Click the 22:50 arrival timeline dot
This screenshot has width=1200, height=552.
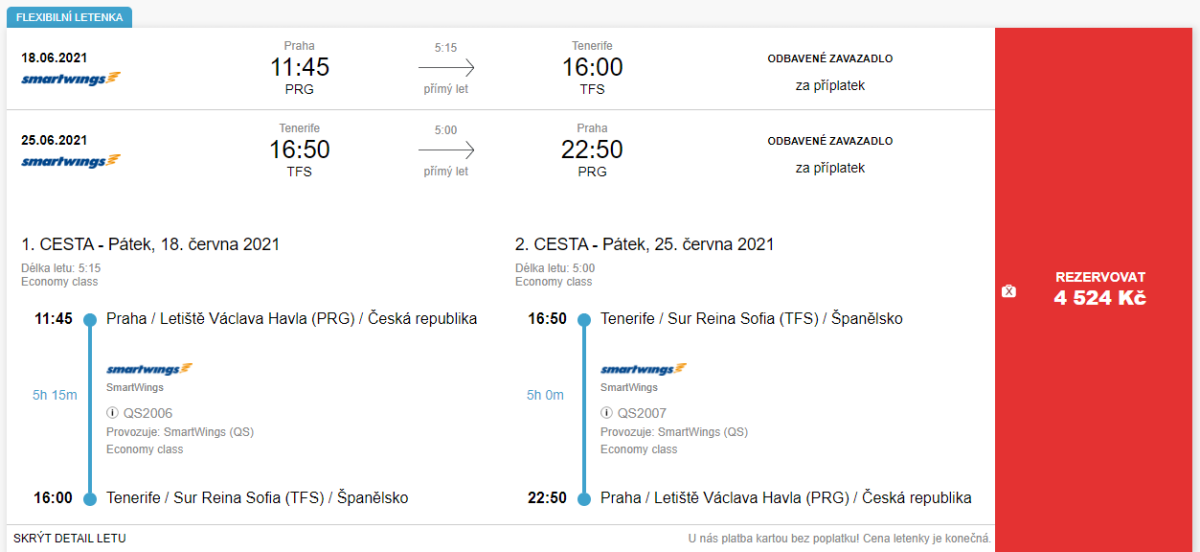tap(584, 498)
